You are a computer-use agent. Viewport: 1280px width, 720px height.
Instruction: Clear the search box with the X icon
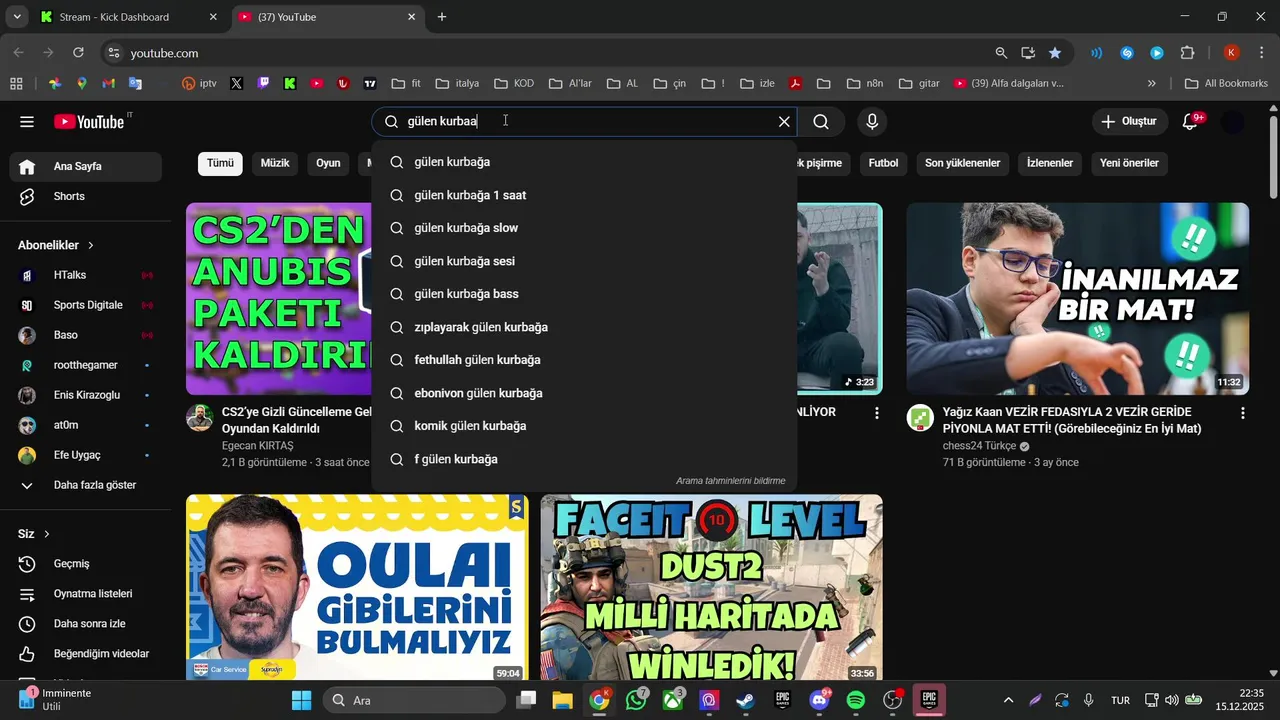click(x=784, y=122)
